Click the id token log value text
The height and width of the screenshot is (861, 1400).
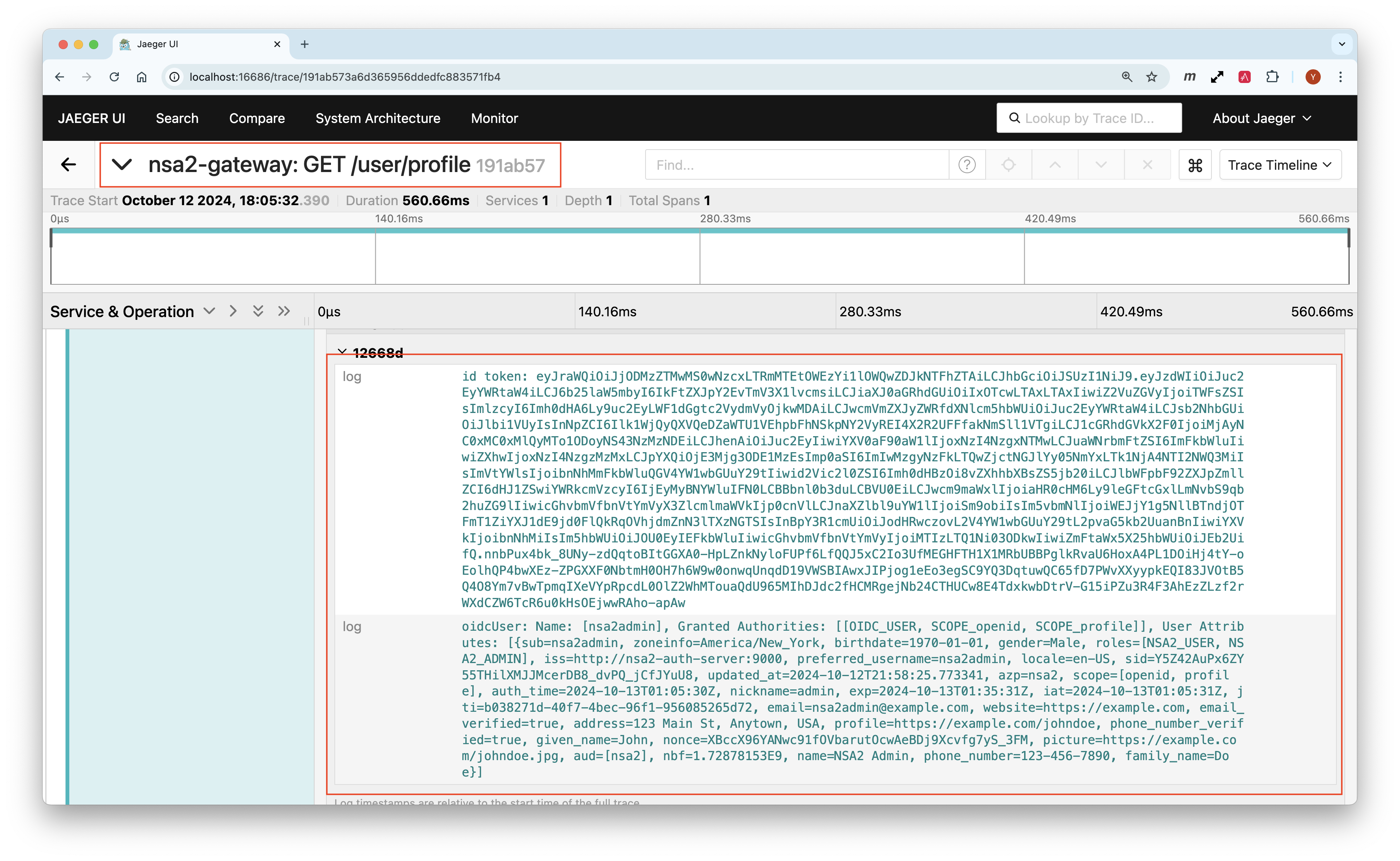click(x=852, y=489)
